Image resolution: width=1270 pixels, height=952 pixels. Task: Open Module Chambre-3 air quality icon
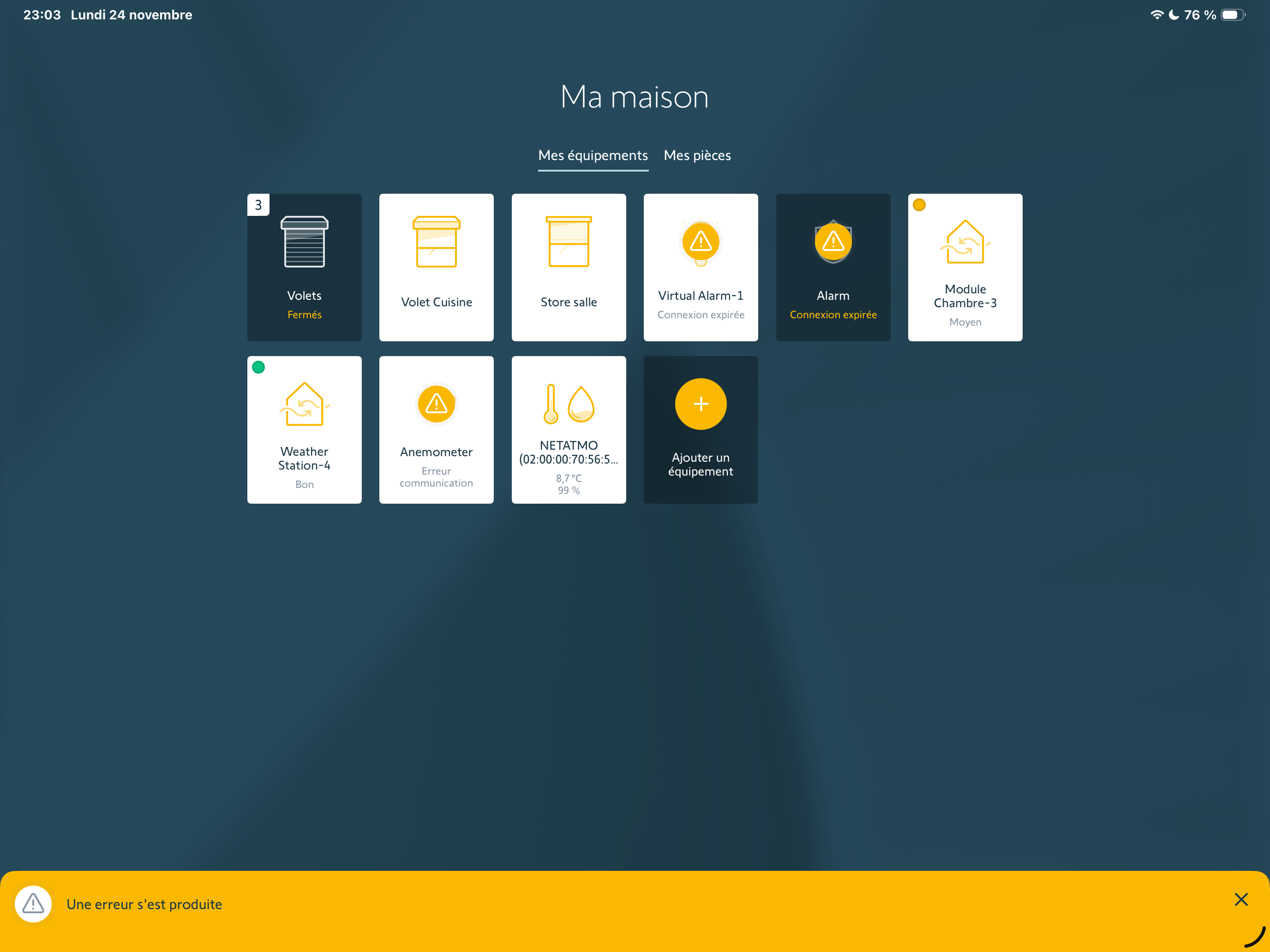click(965, 242)
